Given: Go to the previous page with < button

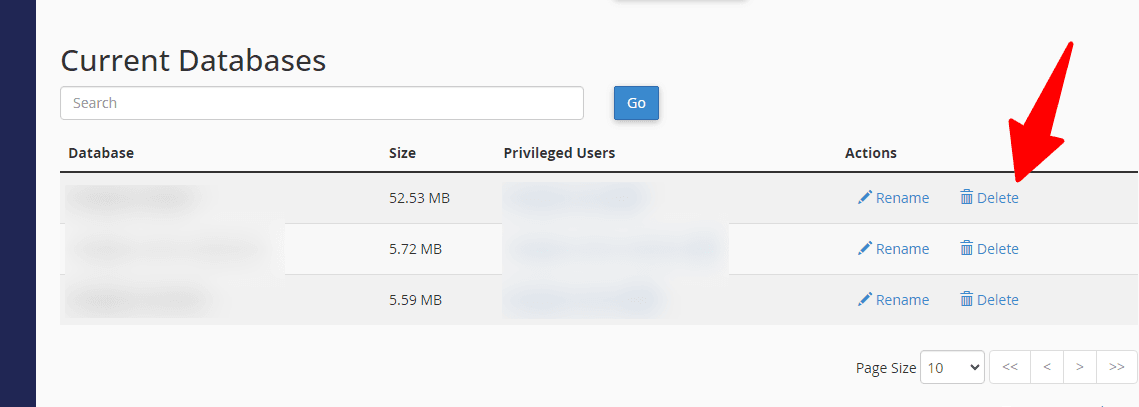Looking at the screenshot, I should (1047, 368).
